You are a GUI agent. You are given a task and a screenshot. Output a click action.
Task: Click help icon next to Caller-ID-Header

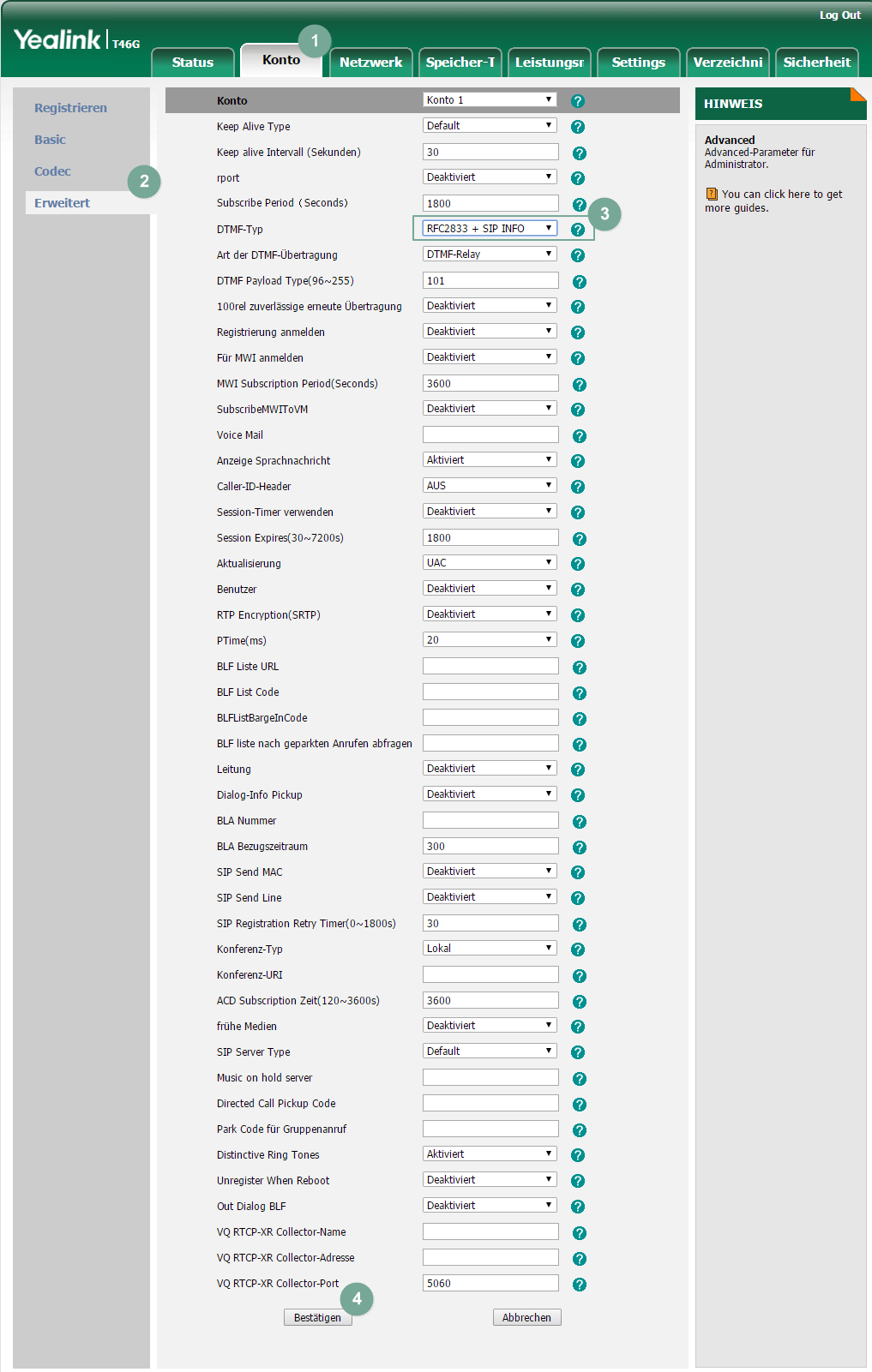[x=578, y=487]
